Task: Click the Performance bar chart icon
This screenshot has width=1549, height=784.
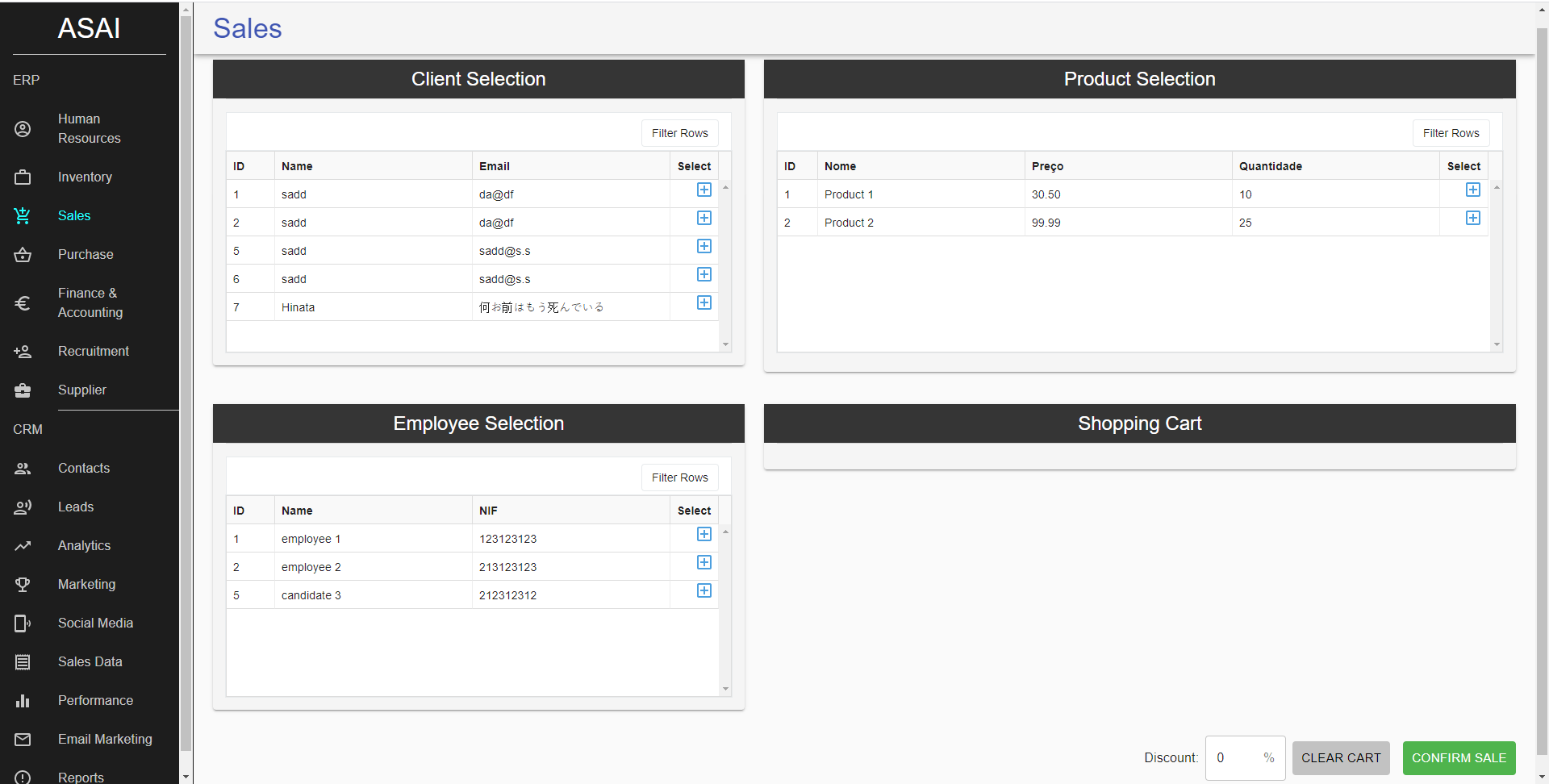Action: [x=23, y=701]
